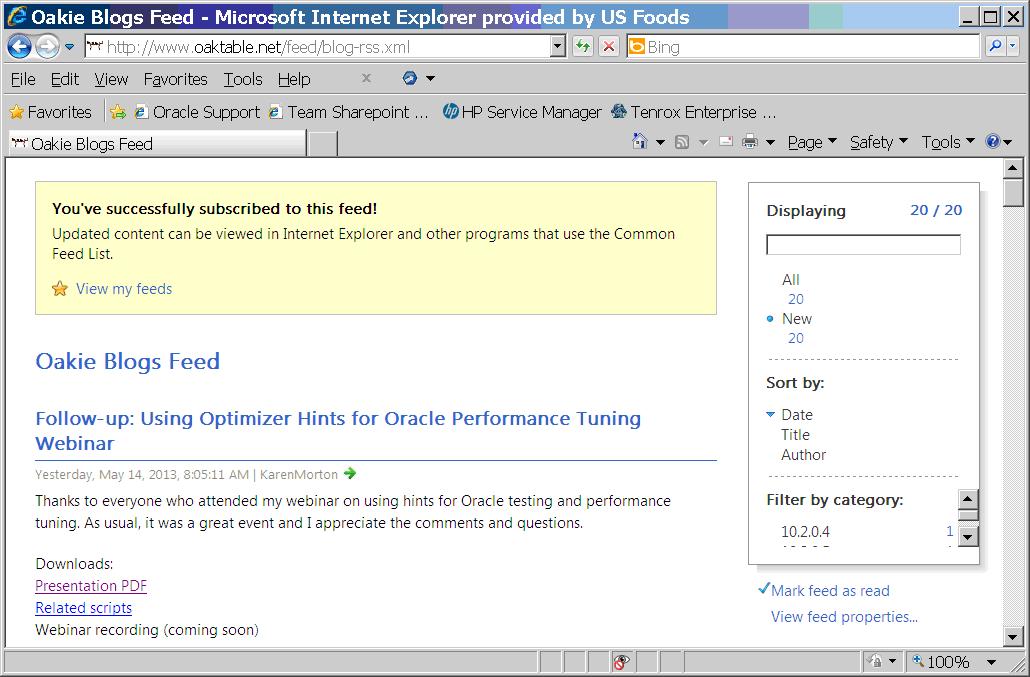1030x677 pixels.
Task: Click the Read Mail icon
Action: tap(726, 142)
